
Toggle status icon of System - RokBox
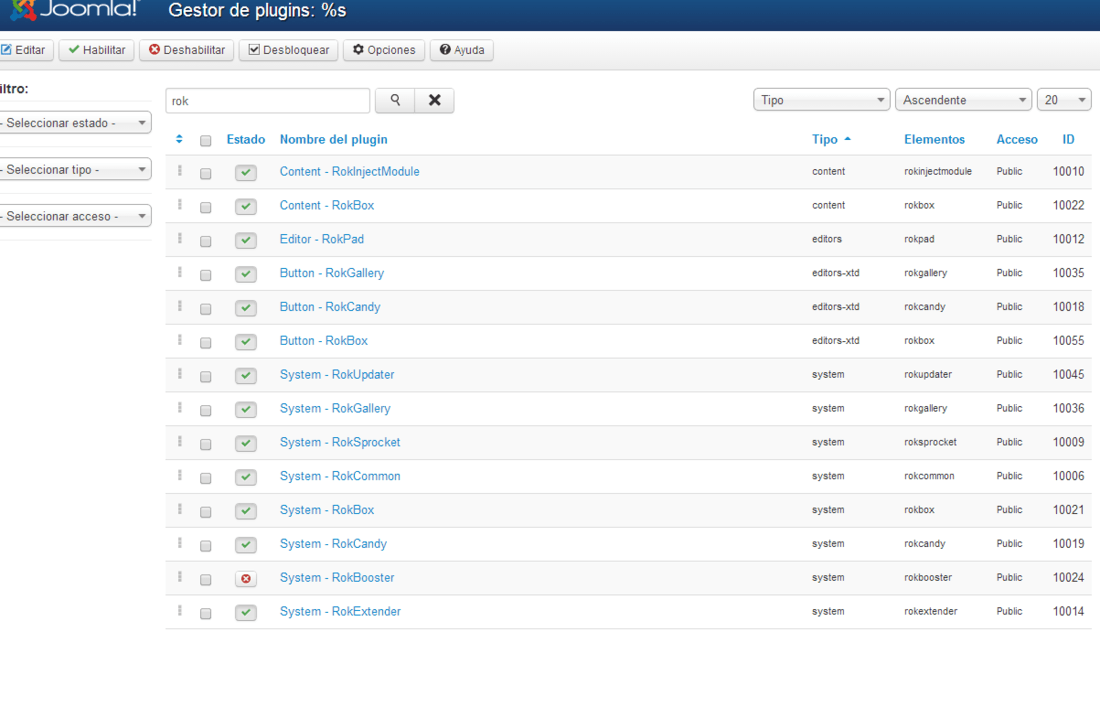[x=246, y=511]
